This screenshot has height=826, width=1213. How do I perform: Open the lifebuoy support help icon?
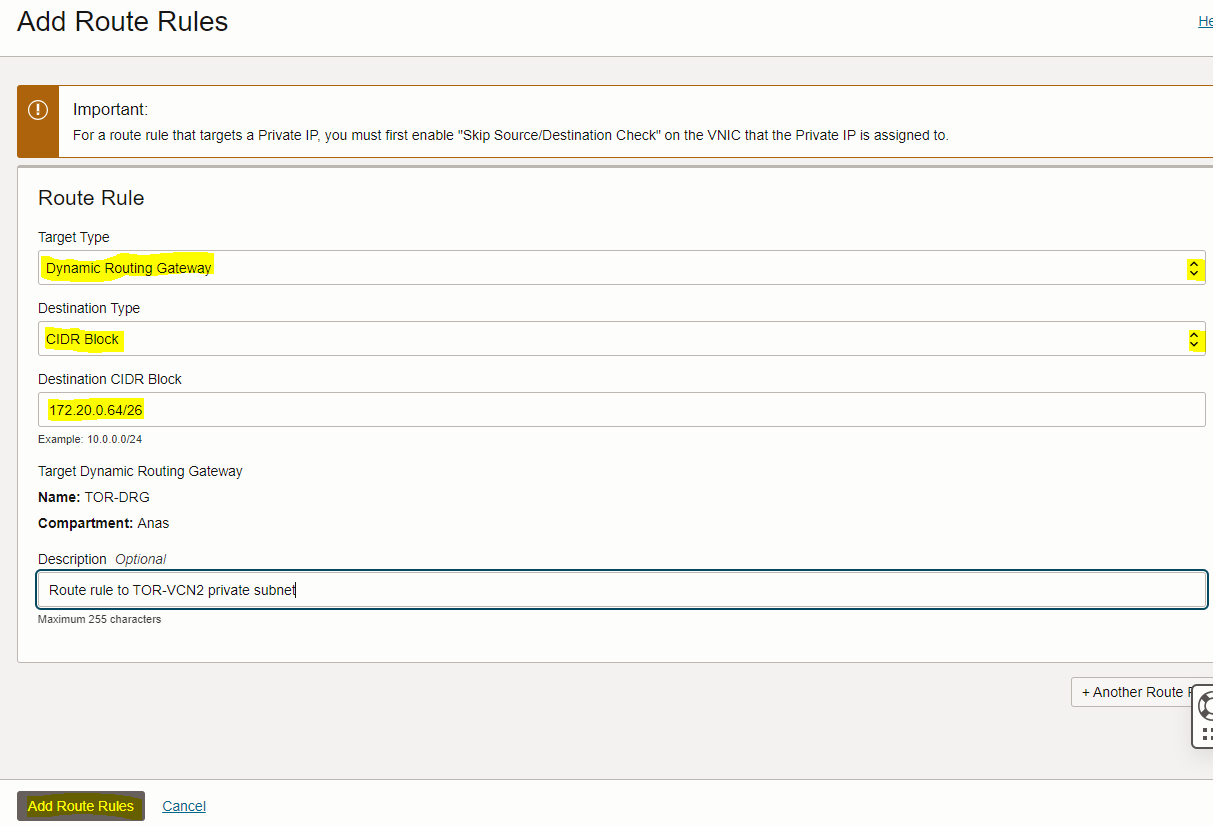pyautogui.click(x=1206, y=705)
